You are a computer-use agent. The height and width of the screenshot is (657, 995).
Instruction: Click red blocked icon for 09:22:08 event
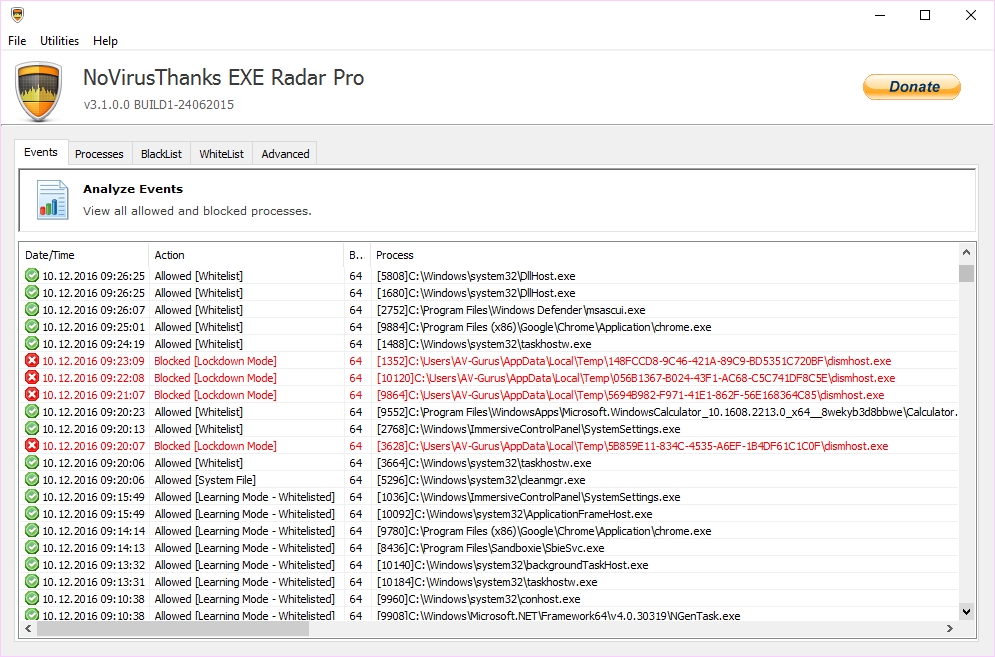tap(32, 378)
